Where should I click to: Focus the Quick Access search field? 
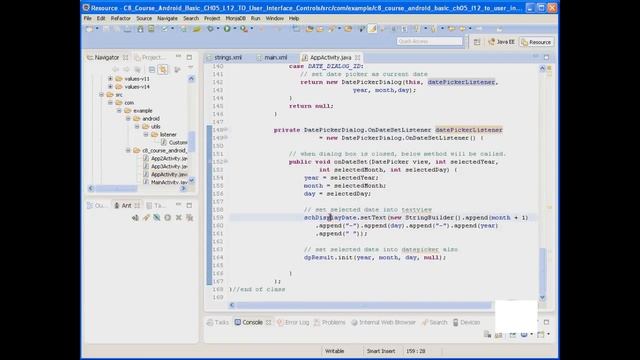click(429, 41)
